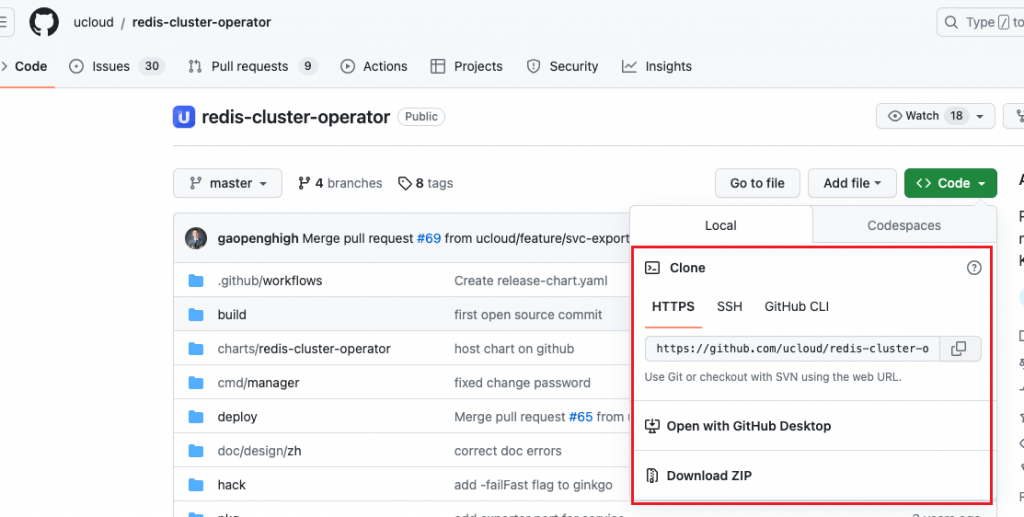This screenshot has width=1024, height=517.
Task: Open the deploy folder
Action: (237, 417)
